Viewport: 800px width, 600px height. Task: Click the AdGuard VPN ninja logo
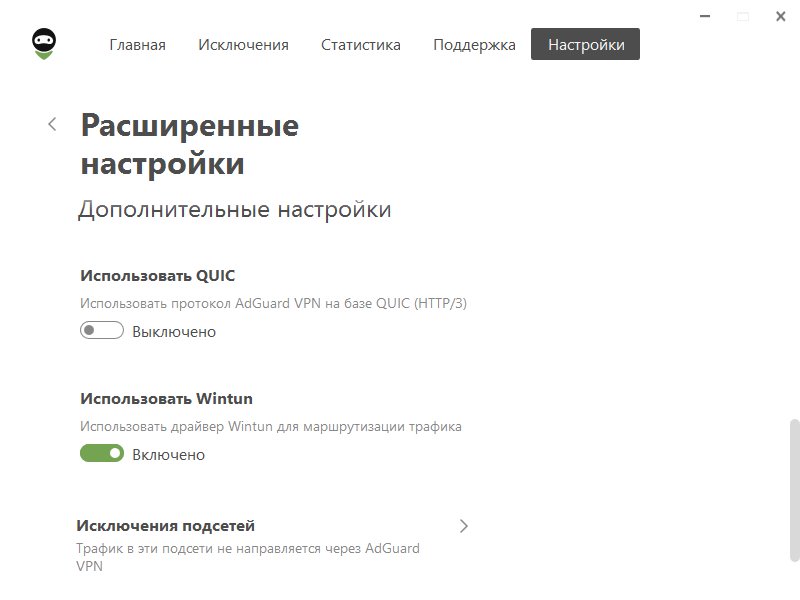click(44, 44)
